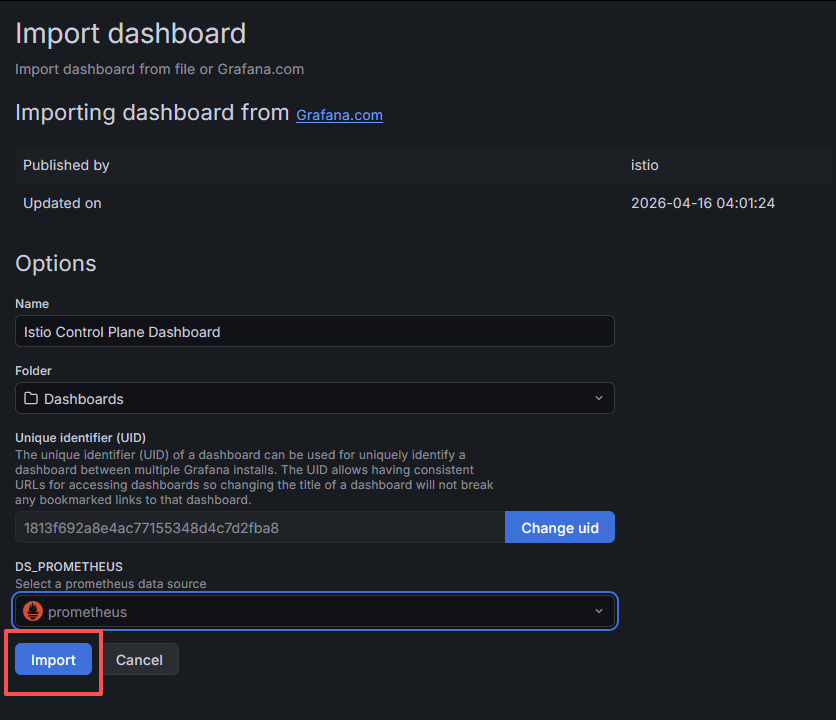Click the 'Unique identifier (UID)' label
The height and width of the screenshot is (720, 836).
pos(81,437)
